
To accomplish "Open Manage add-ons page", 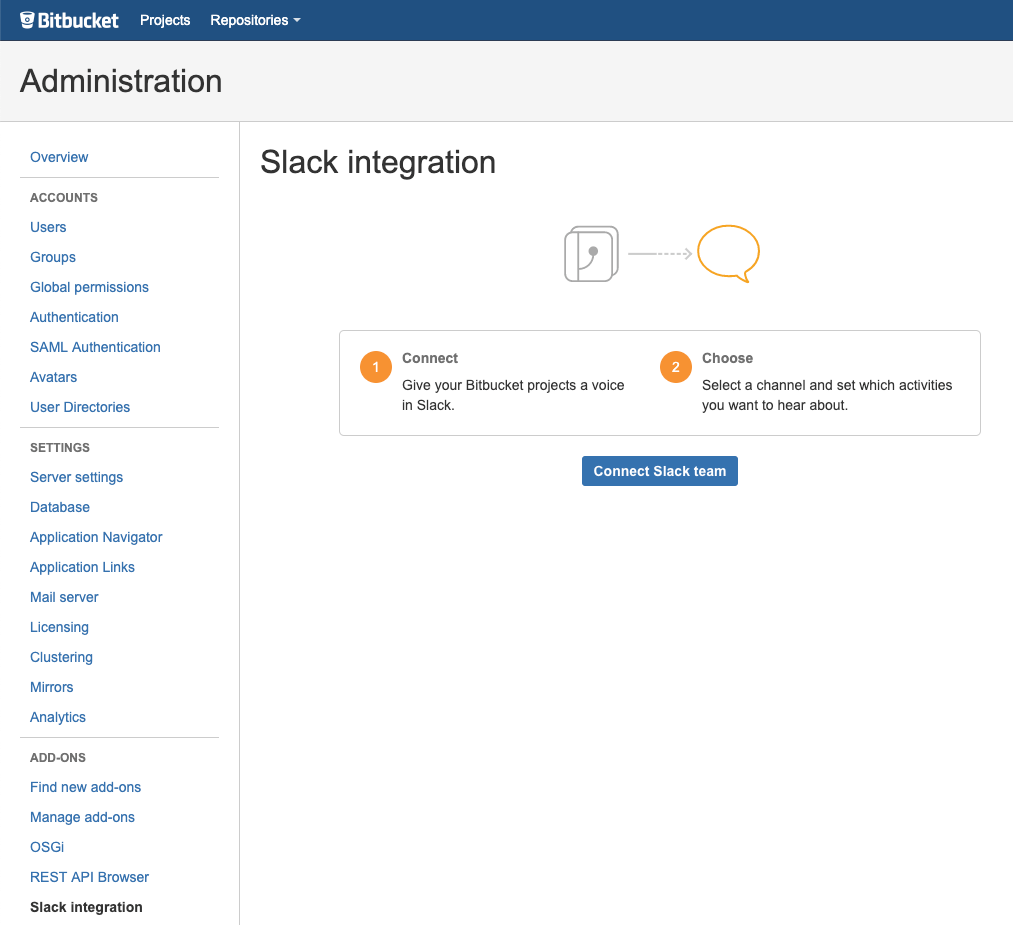I will 82,817.
